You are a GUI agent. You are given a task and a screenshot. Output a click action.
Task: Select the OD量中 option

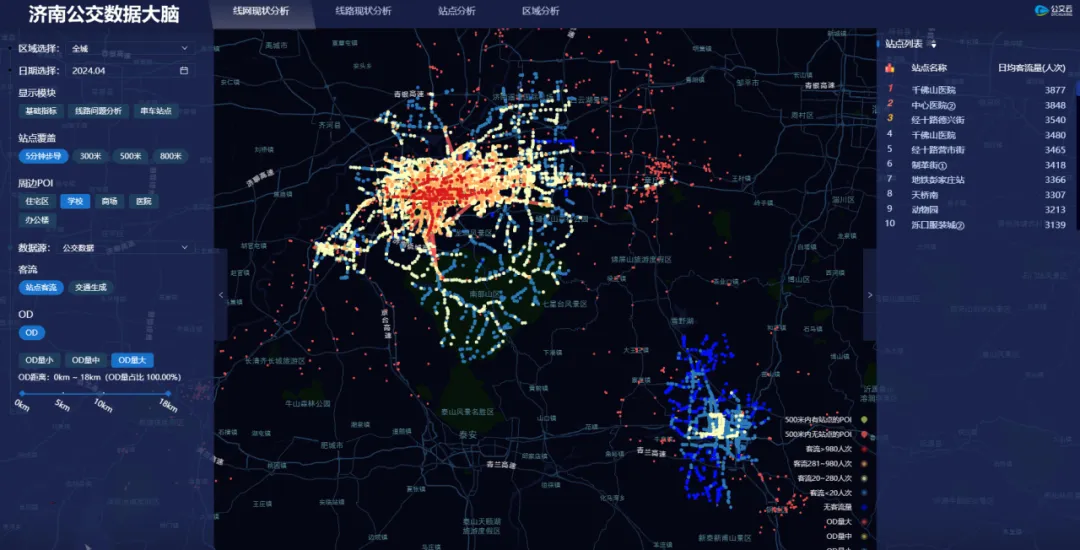click(x=86, y=360)
